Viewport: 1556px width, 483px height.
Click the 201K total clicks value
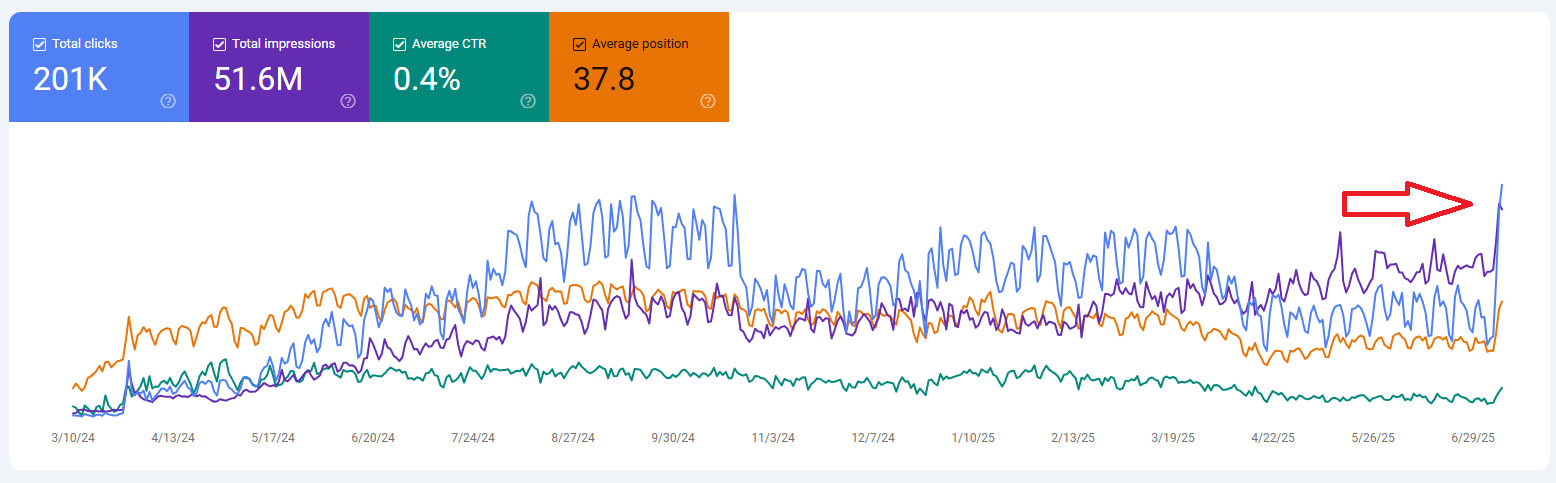click(x=70, y=79)
